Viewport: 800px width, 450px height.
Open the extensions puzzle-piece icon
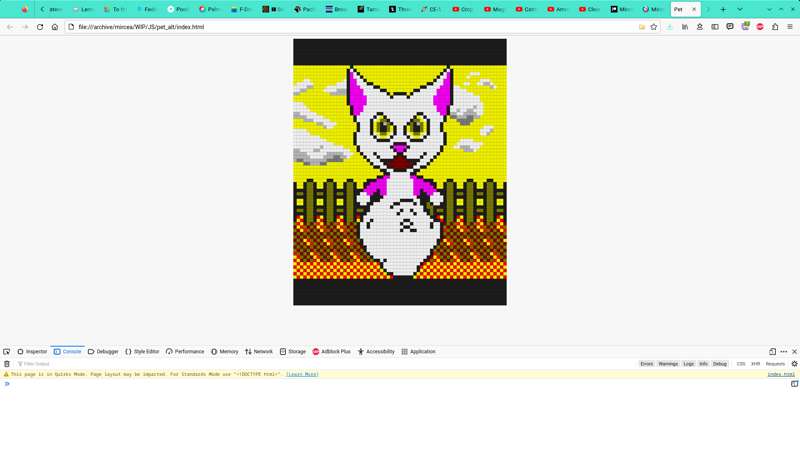coord(775,27)
